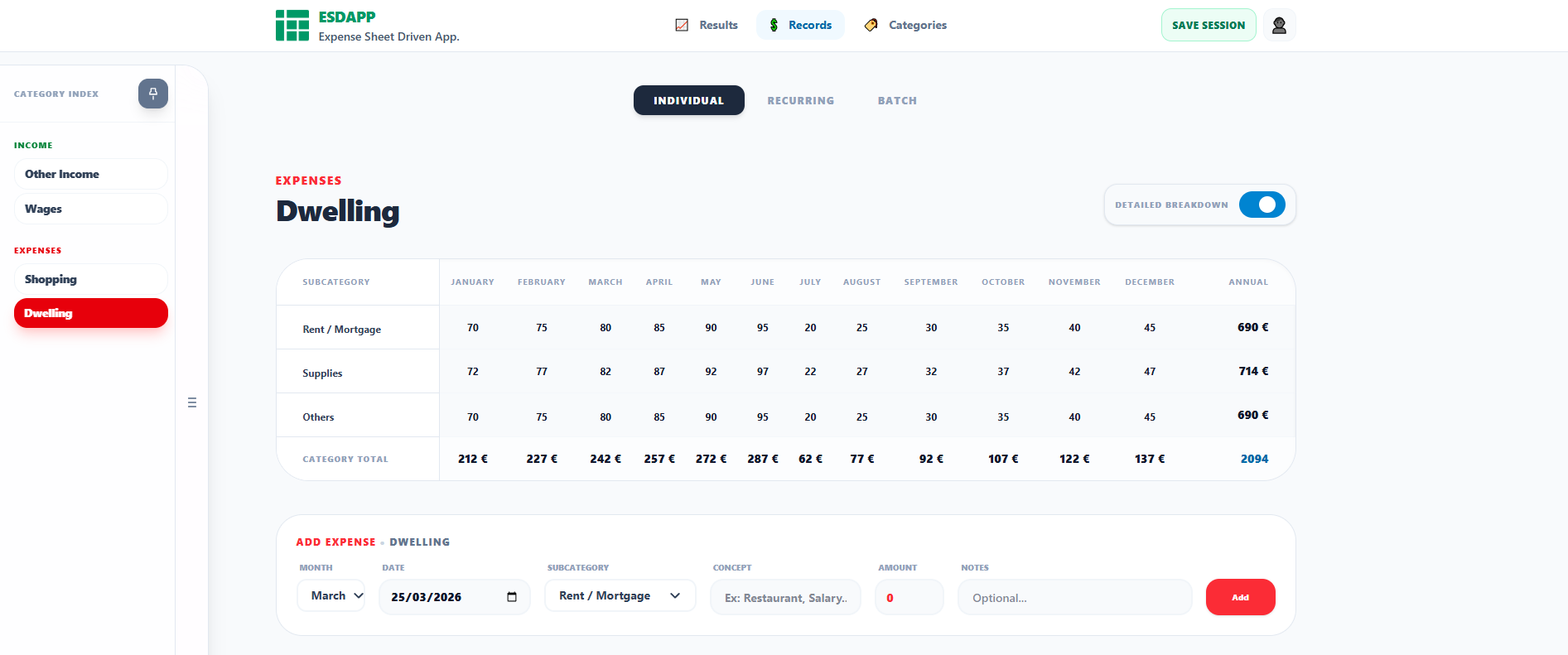The width and height of the screenshot is (1568, 655).
Task: Click the Others row label
Action: 318,417
